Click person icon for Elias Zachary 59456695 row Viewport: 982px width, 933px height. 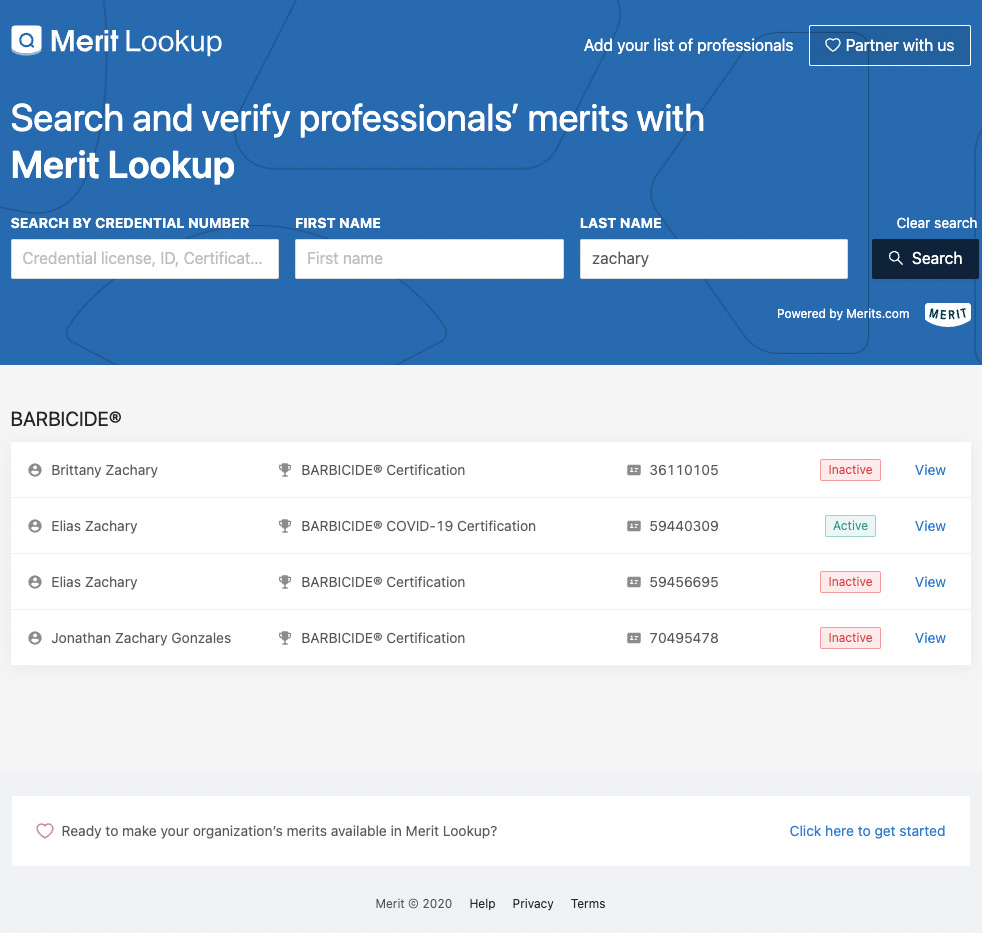35,582
